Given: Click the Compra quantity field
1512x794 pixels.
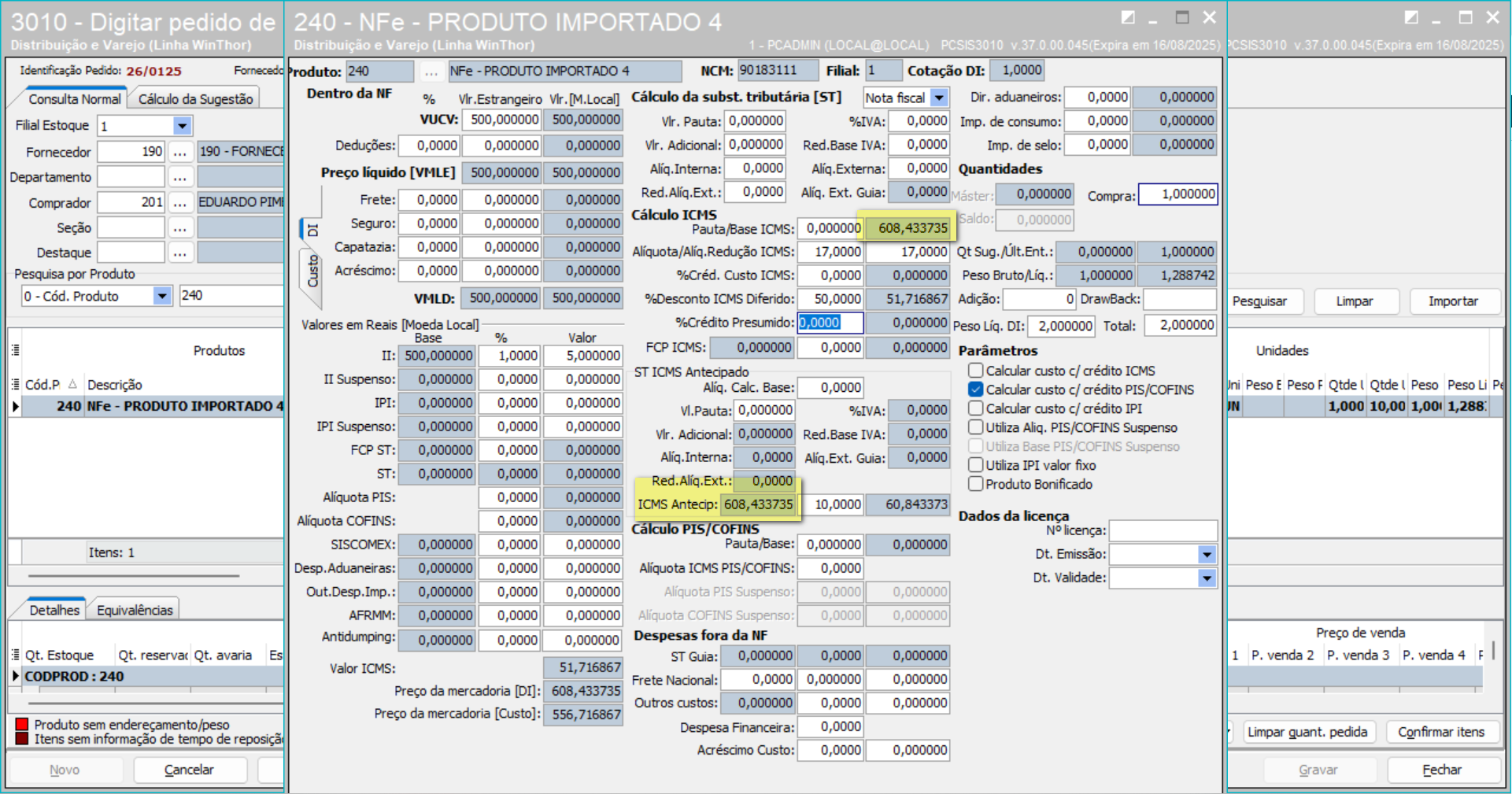Looking at the screenshot, I should [1178, 194].
